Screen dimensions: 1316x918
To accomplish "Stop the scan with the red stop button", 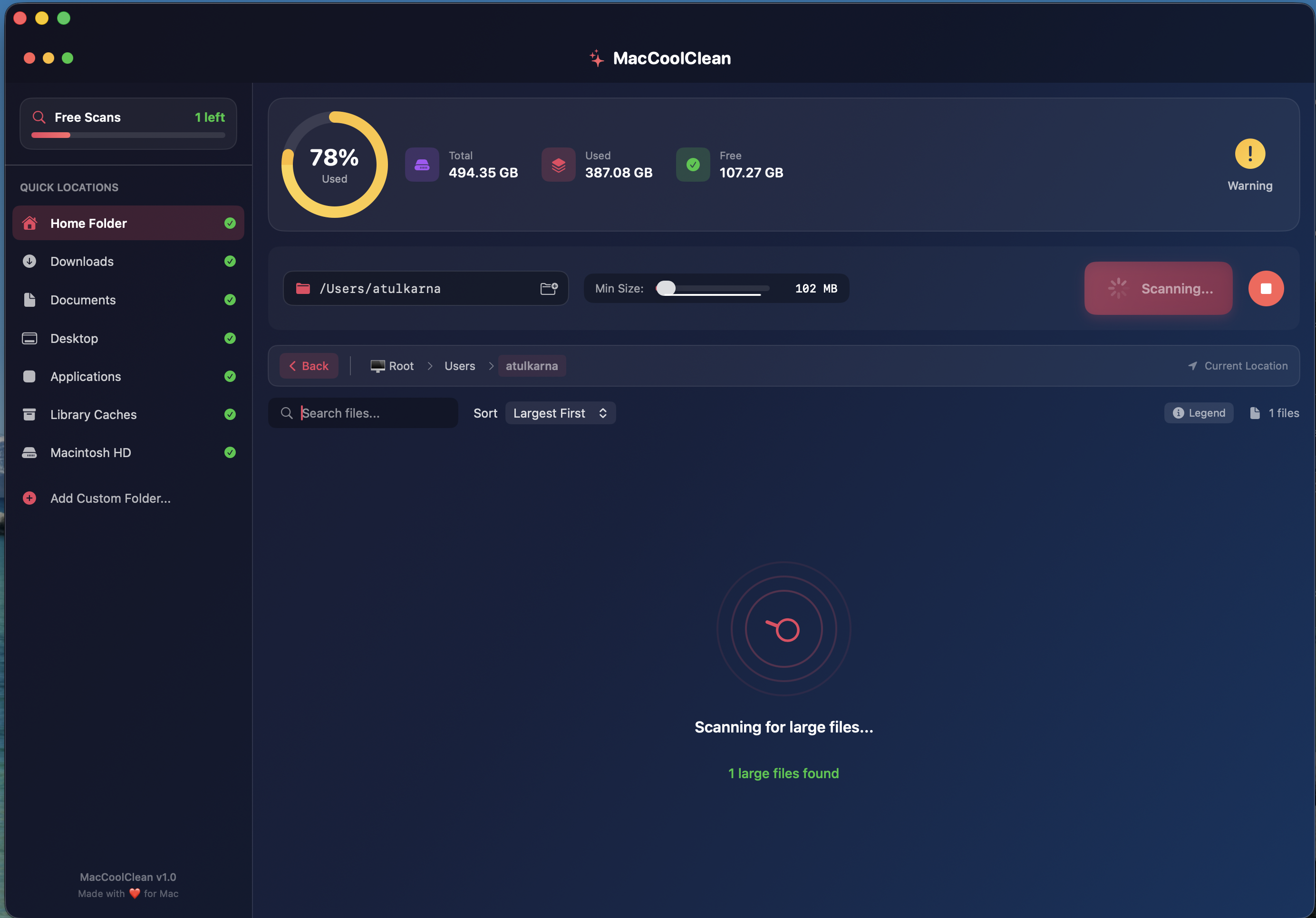I will [1266, 288].
